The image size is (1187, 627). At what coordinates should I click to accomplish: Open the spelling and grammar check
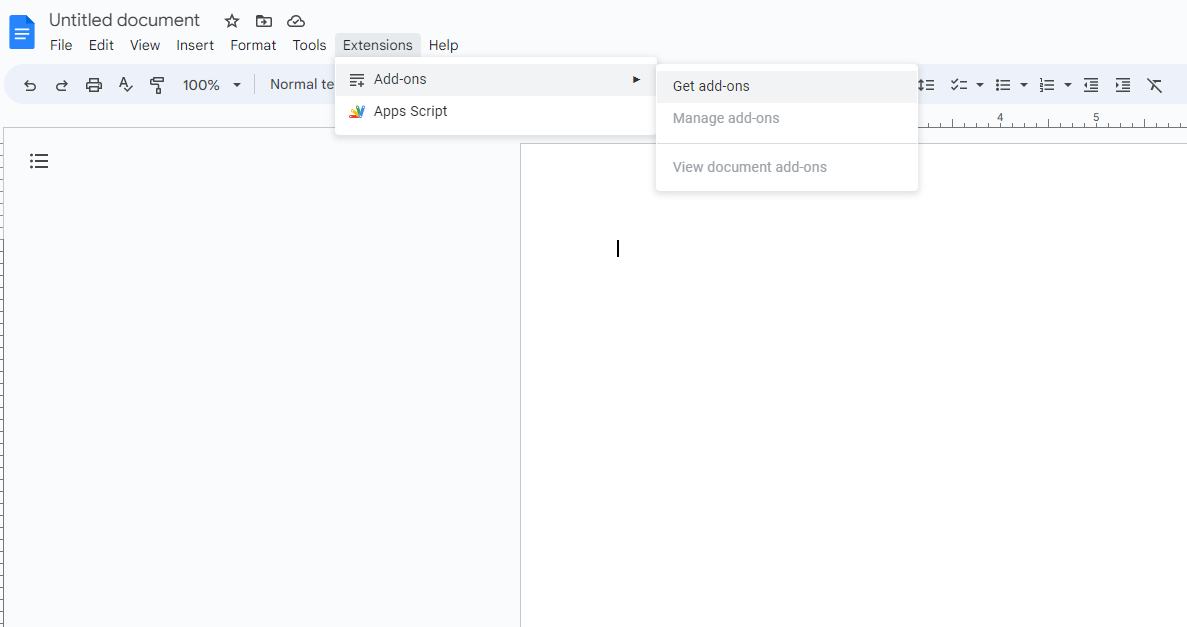125,85
